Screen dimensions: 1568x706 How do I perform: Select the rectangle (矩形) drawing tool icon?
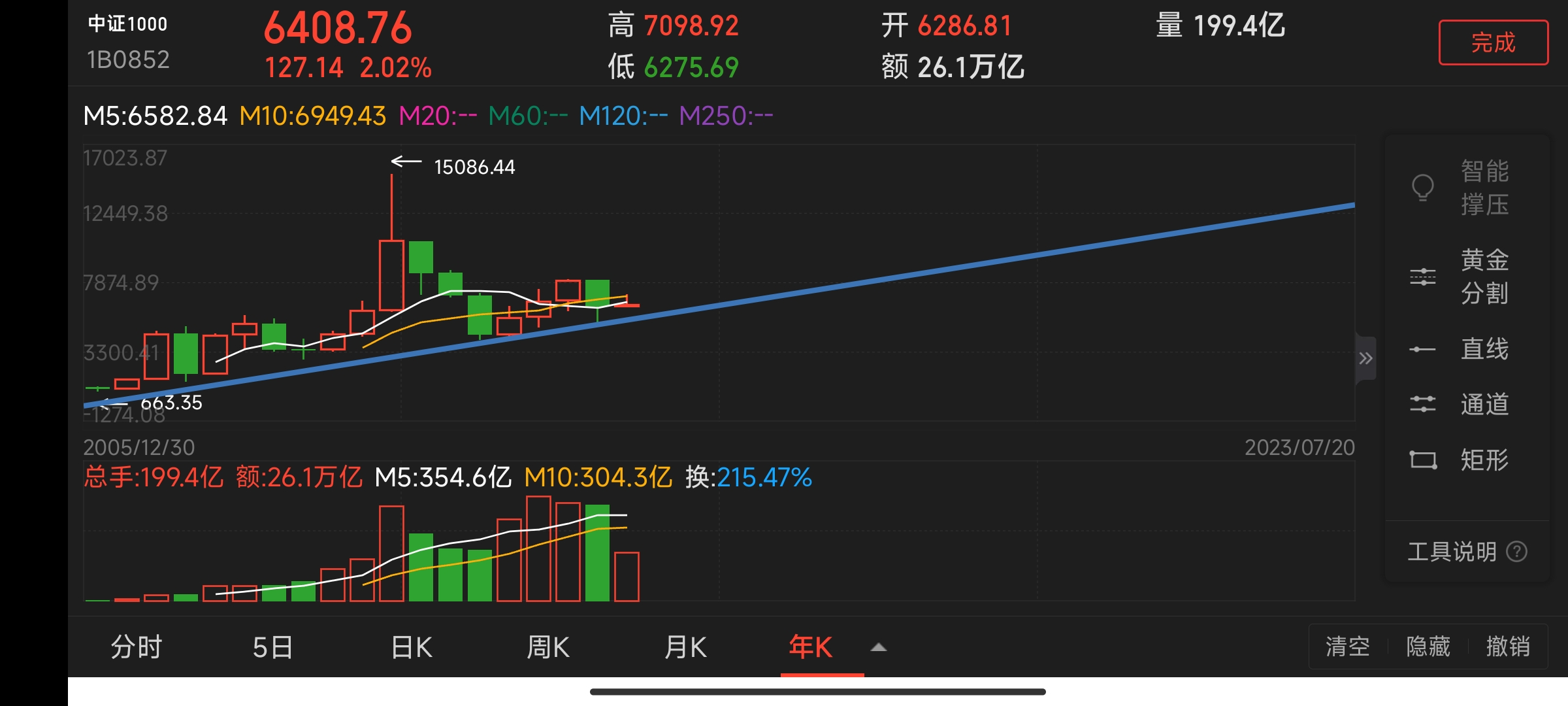click(x=1422, y=460)
